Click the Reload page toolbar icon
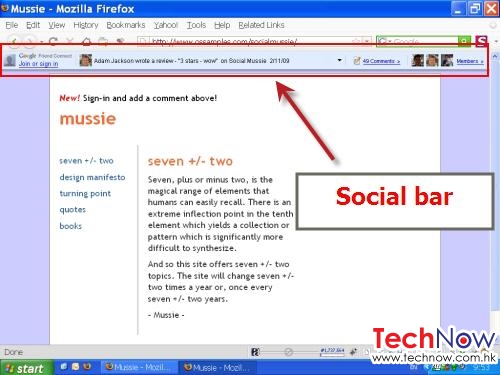The image size is (500, 375). point(53,41)
